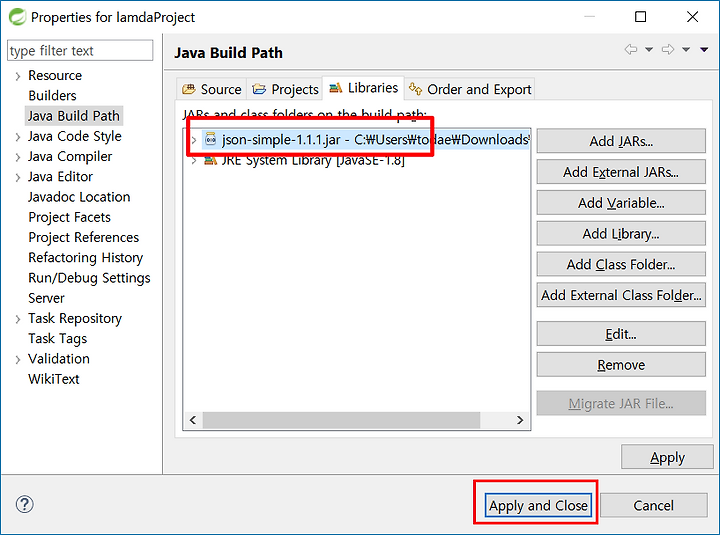This screenshot has height=535, width=720.
Task: Expand the Validation node
Action: tap(18, 360)
